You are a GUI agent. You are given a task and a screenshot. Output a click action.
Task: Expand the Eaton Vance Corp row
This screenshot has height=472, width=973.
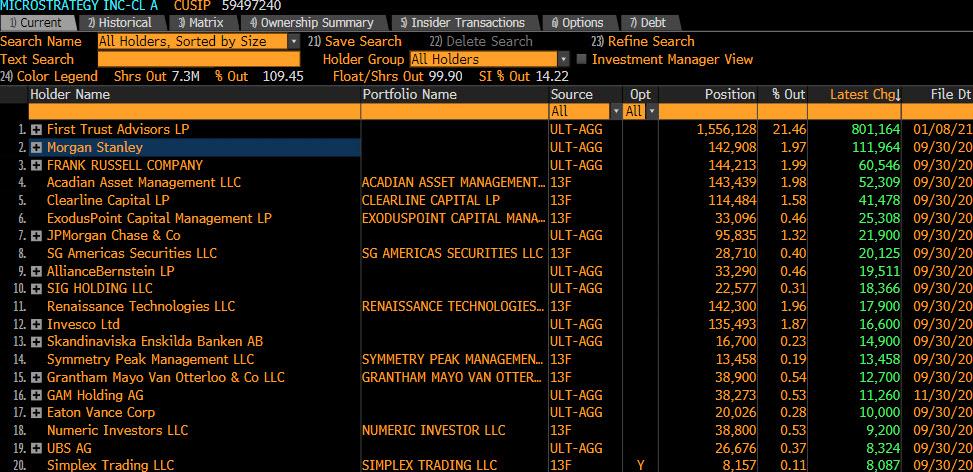[x=37, y=412]
